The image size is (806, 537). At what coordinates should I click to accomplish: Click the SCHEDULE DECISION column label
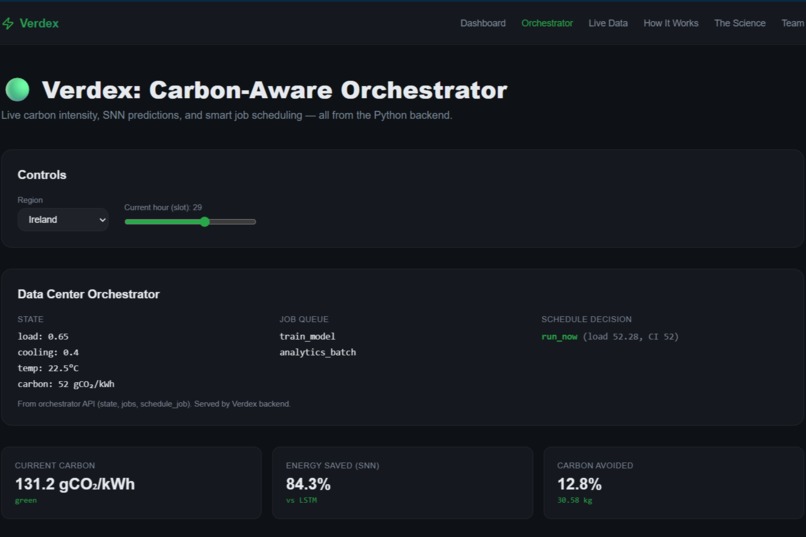(587, 319)
